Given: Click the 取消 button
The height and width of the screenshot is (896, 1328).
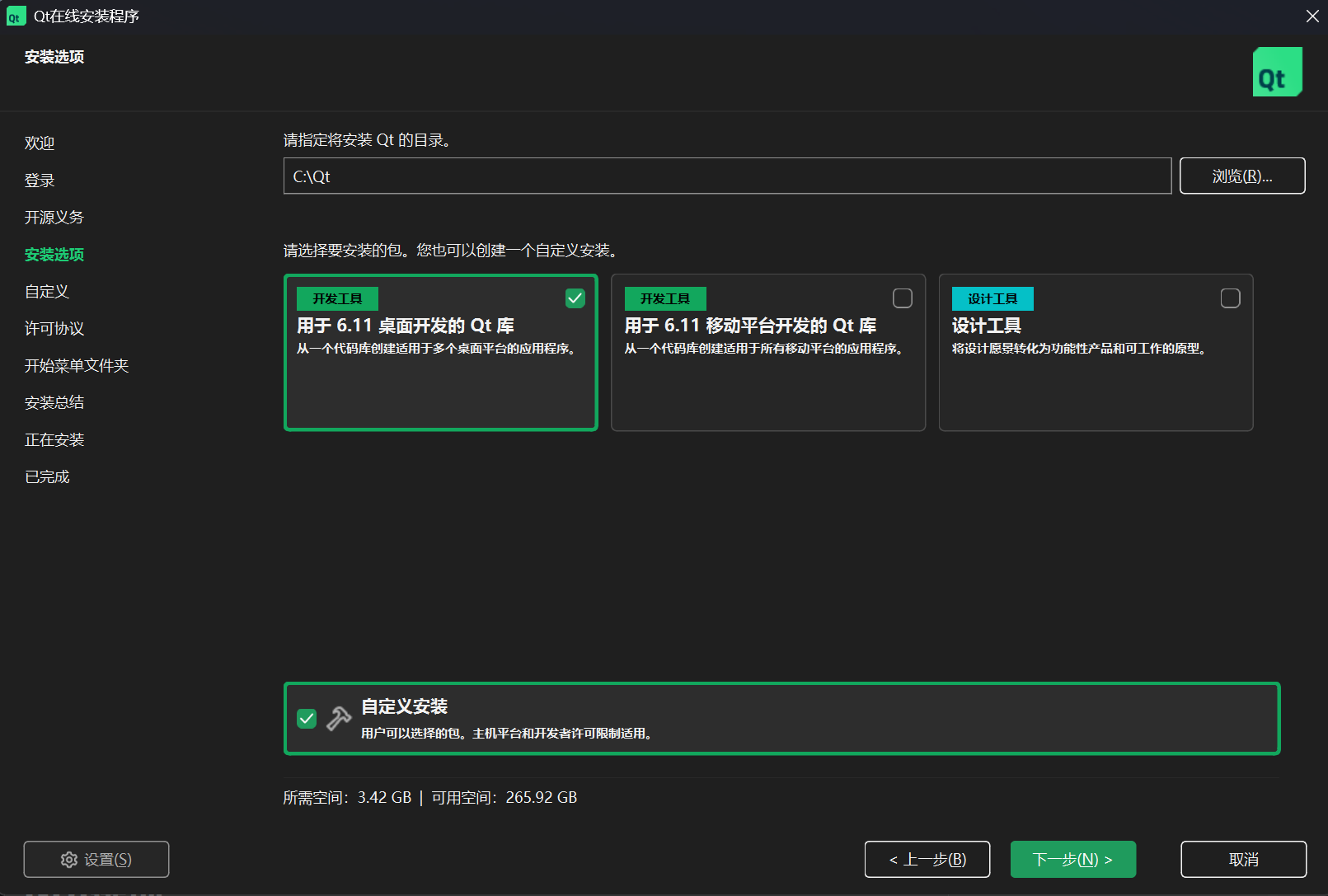Looking at the screenshot, I should (x=1243, y=860).
